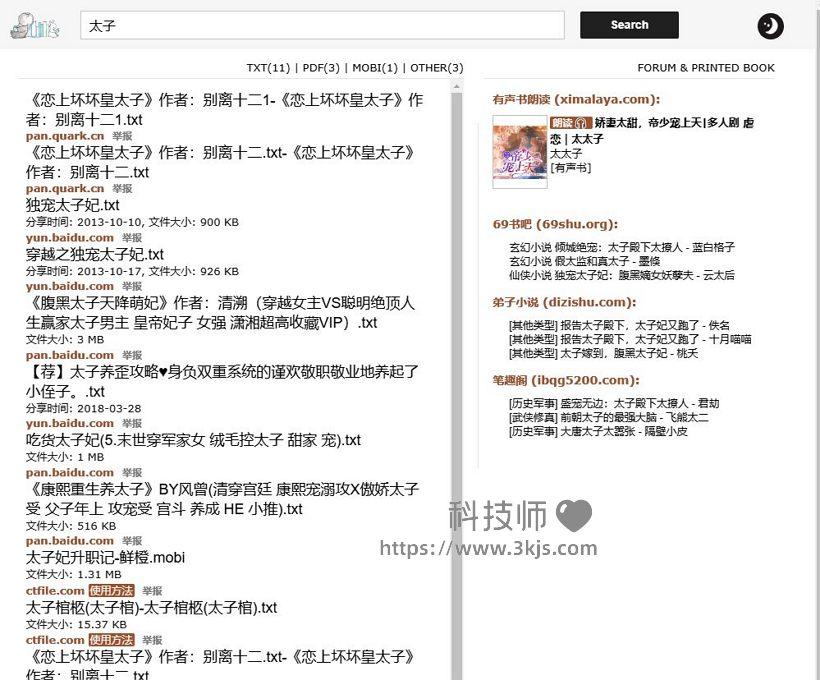Open 前朝太子的最强大脑 - 飞熊太二
The width and height of the screenshot is (820, 680).
[609, 417]
